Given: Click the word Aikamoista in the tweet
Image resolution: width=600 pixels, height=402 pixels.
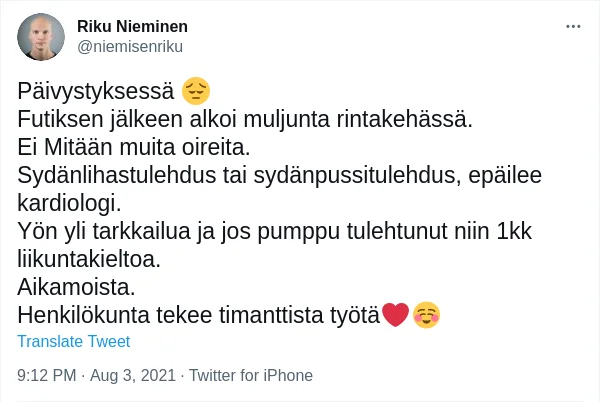Looking at the screenshot, I should click(x=76, y=287).
